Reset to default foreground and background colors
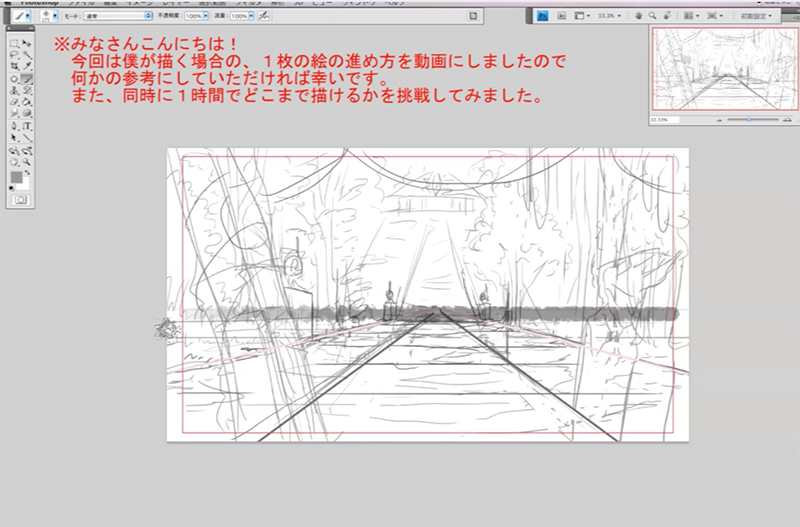 (x=12, y=188)
